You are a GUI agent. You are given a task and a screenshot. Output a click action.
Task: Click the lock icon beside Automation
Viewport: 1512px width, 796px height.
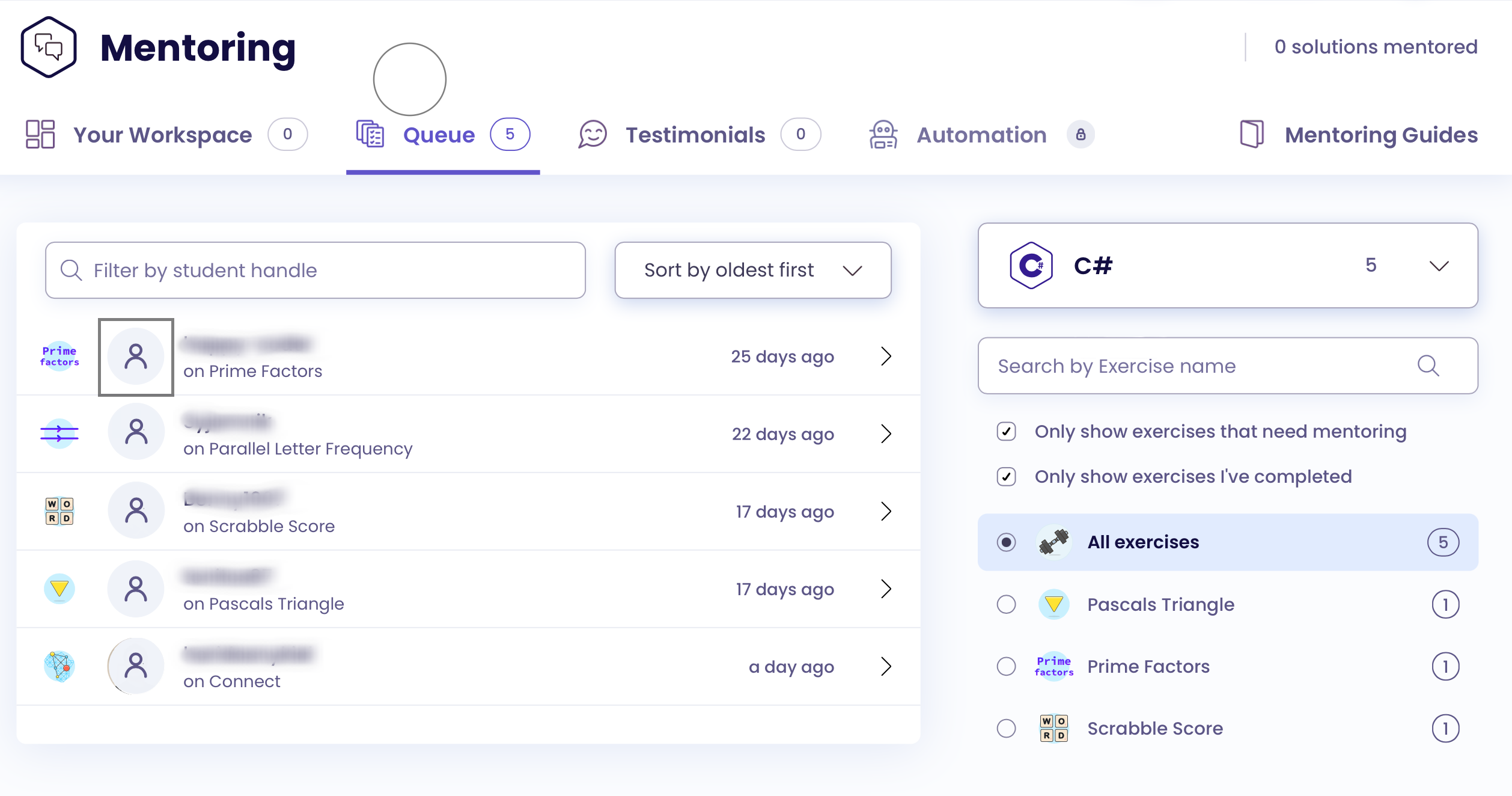coord(1081,134)
